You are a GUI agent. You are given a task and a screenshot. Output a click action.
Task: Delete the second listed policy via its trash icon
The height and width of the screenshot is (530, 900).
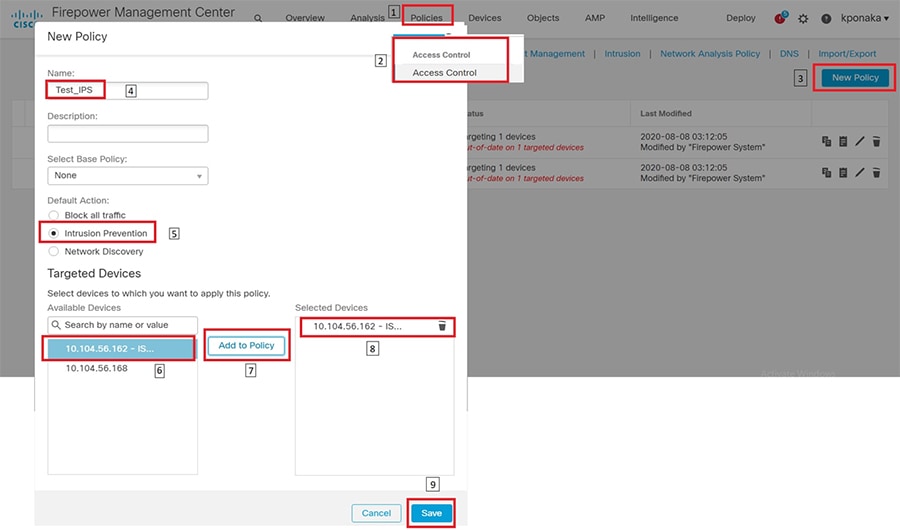tap(876, 172)
